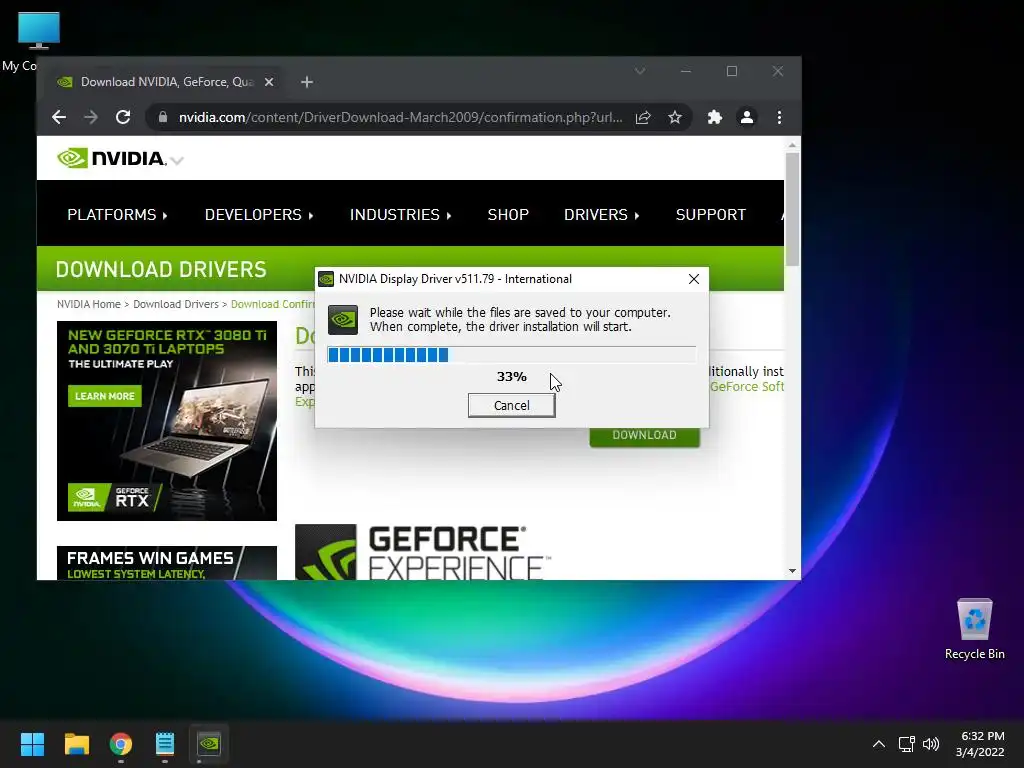Click the NVIDIA logo on the page
Image resolution: width=1024 pixels, height=768 pixels.
[111, 158]
